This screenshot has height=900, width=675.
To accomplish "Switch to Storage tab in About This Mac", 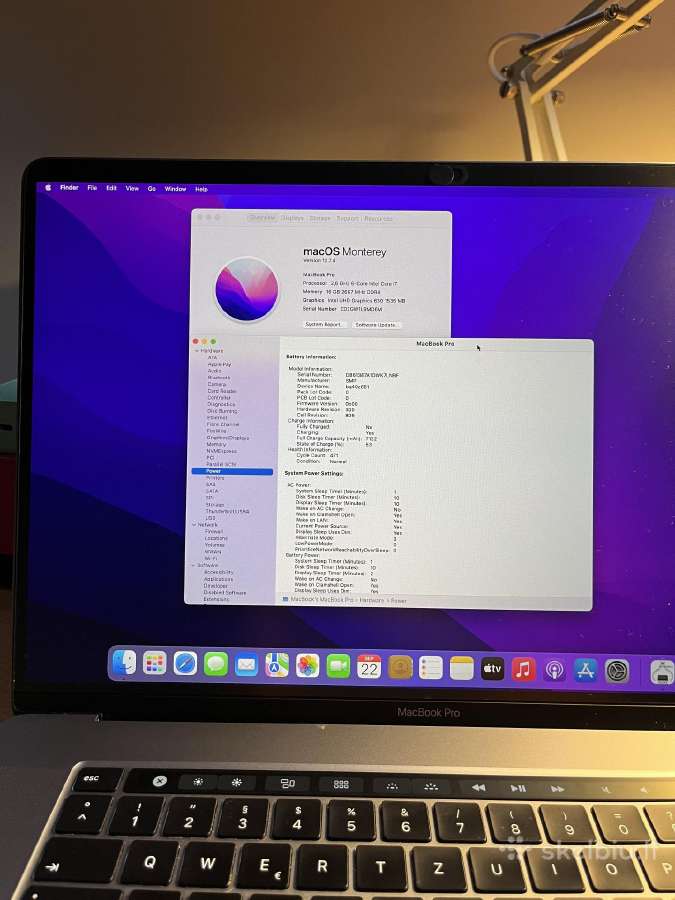I will [320, 219].
